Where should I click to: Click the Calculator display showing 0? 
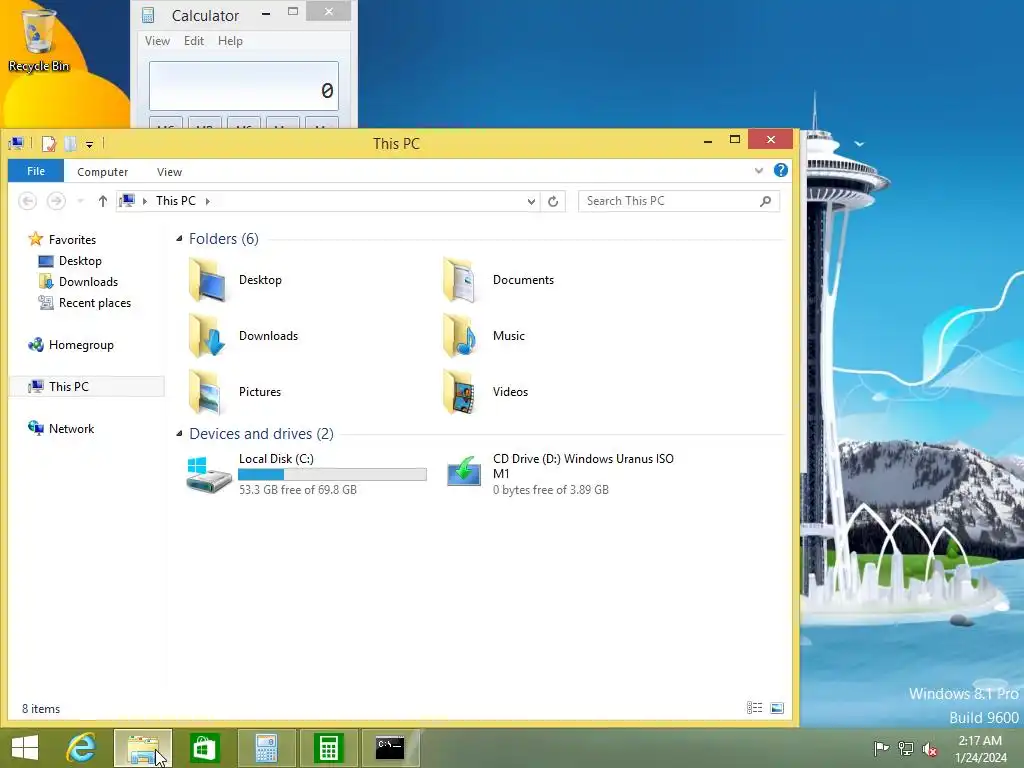coord(244,86)
